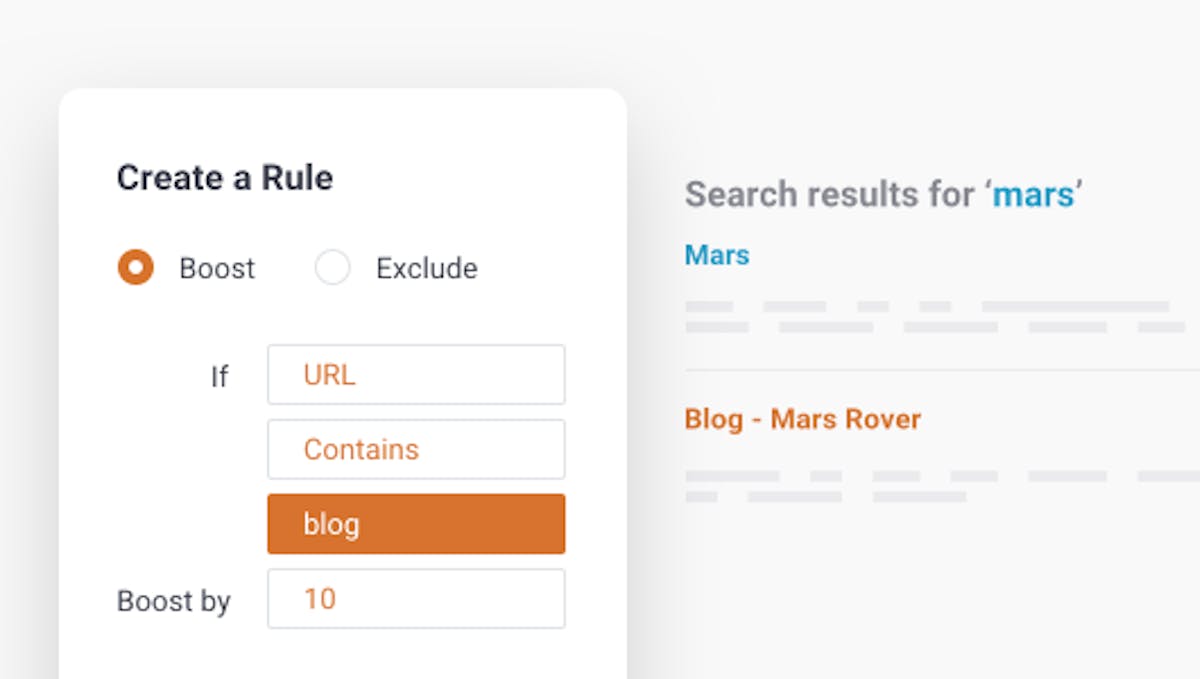Click the Boost by input showing 10
The width and height of the screenshot is (1200, 679).
click(416, 599)
